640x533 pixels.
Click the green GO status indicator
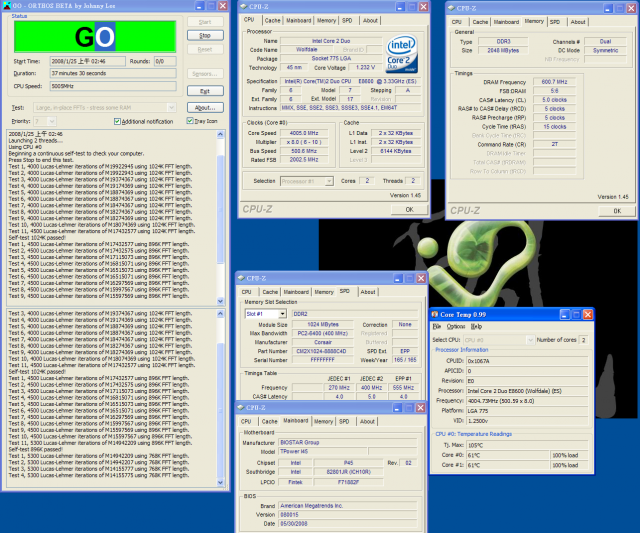tap(95, 37)
